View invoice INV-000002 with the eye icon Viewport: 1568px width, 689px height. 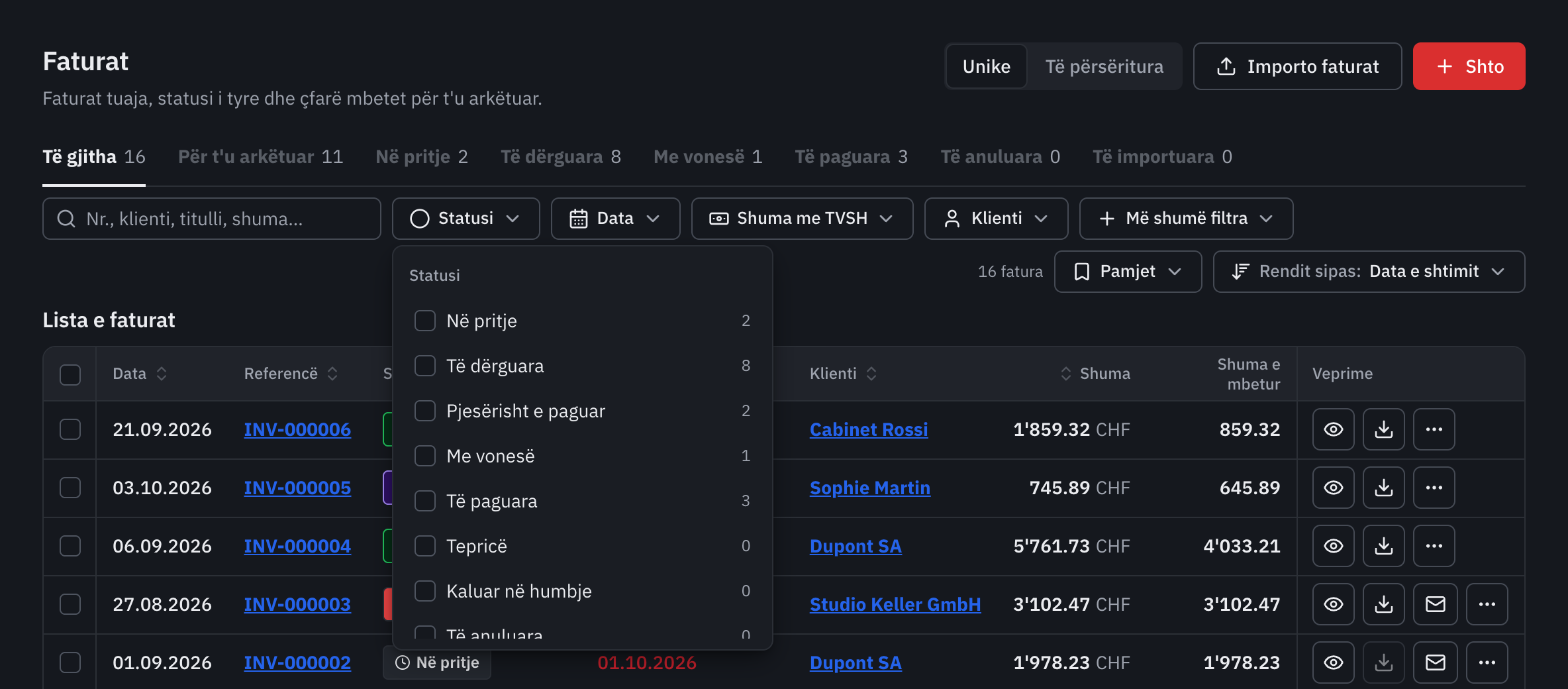point(1333,662)
